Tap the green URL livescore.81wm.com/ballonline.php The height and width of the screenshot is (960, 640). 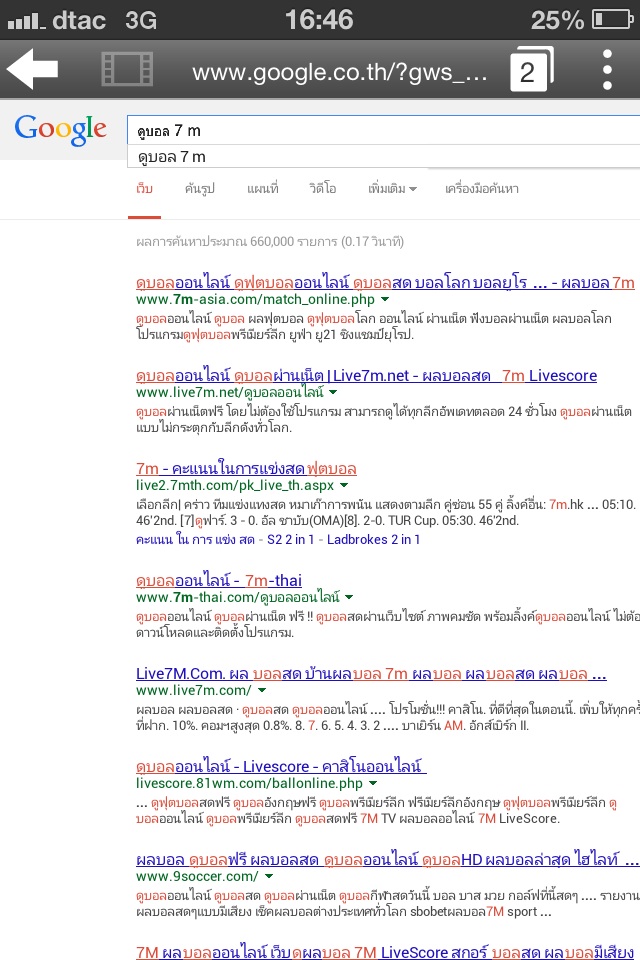249,783
